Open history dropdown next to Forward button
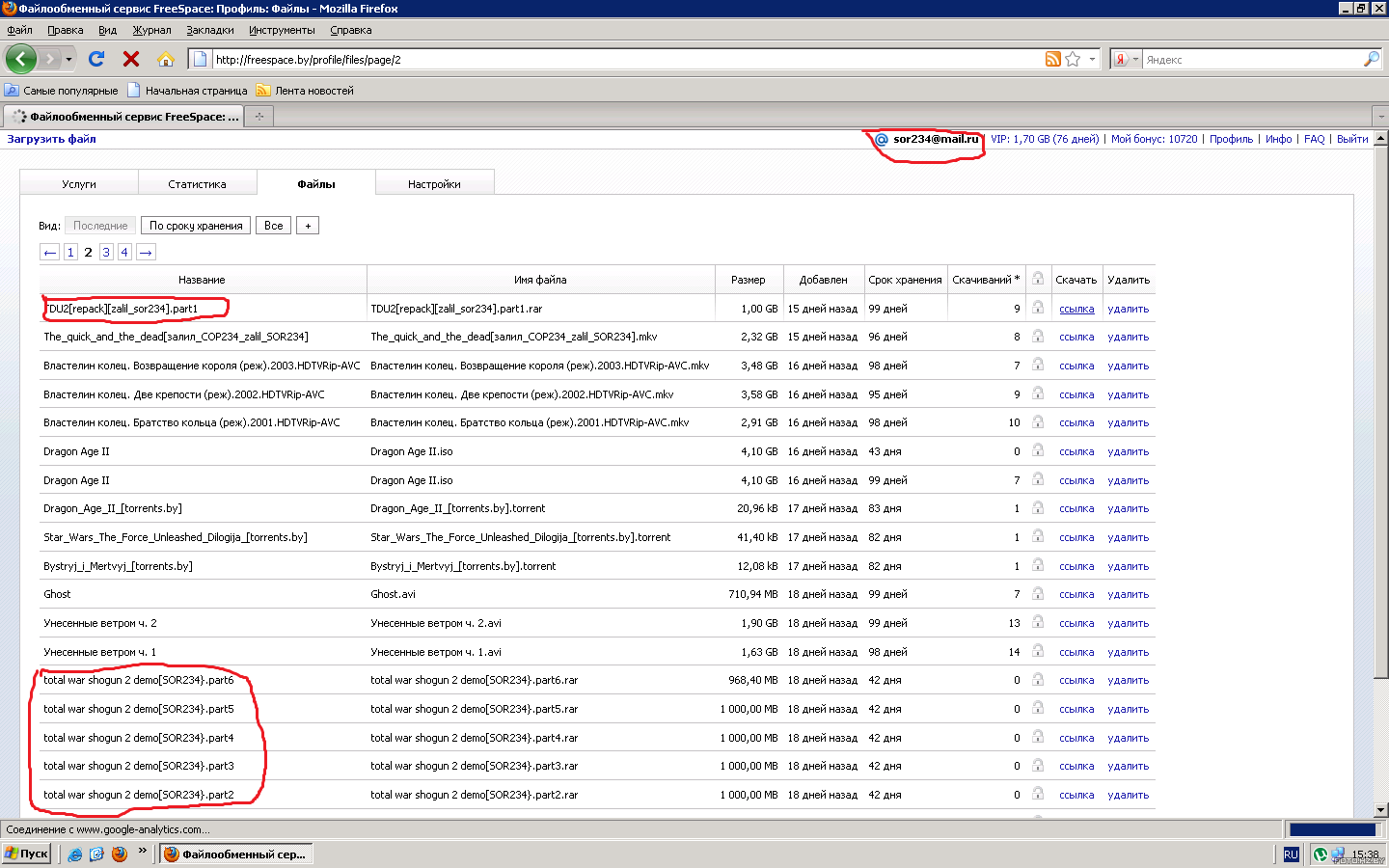The image size is (1389, 868). tap(68, 59)
